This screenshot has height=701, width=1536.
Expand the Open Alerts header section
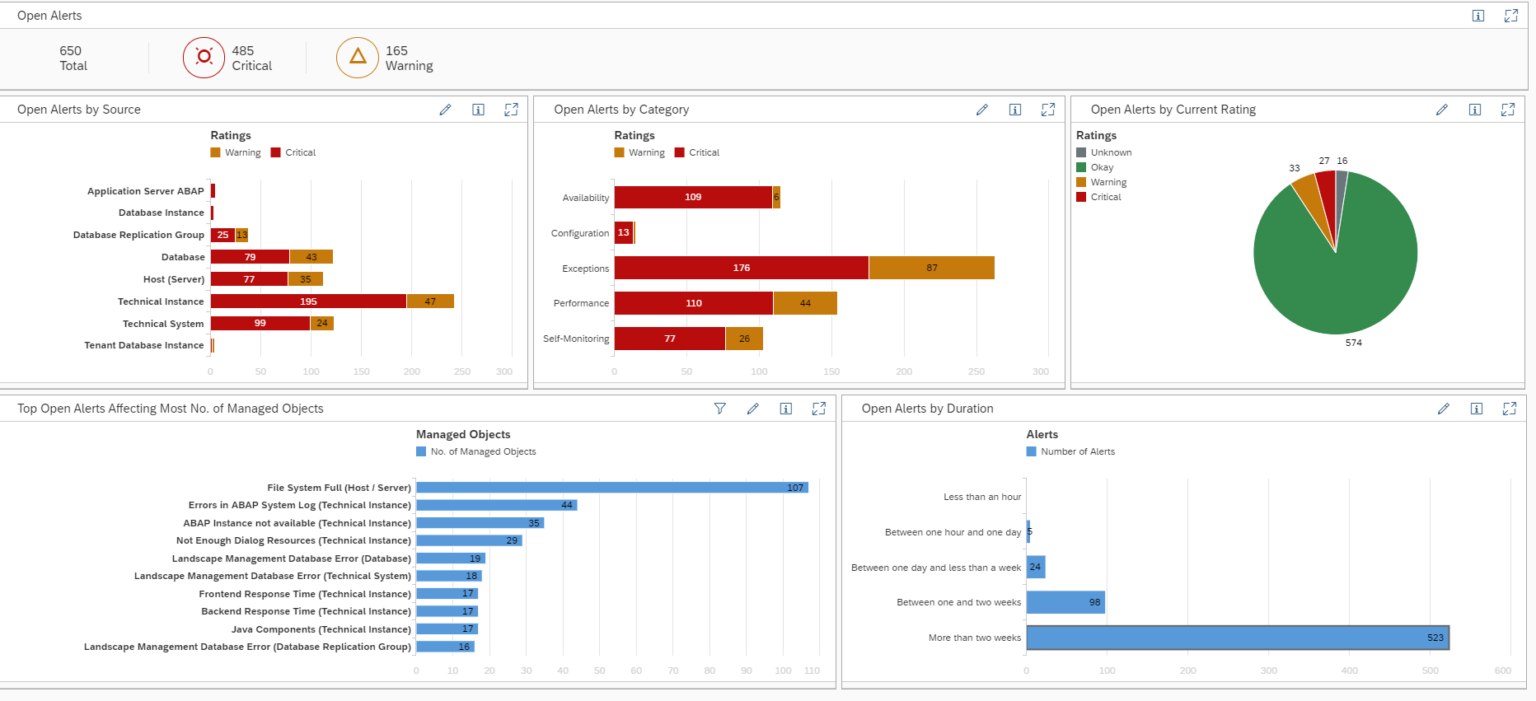[x=1510, y=15]
